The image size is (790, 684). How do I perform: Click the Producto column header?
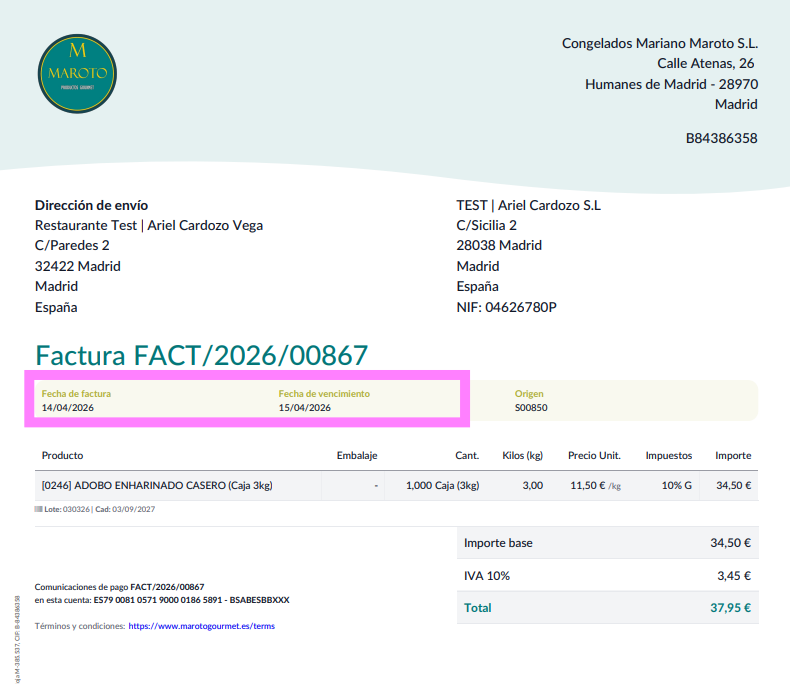tap(62, 455)
